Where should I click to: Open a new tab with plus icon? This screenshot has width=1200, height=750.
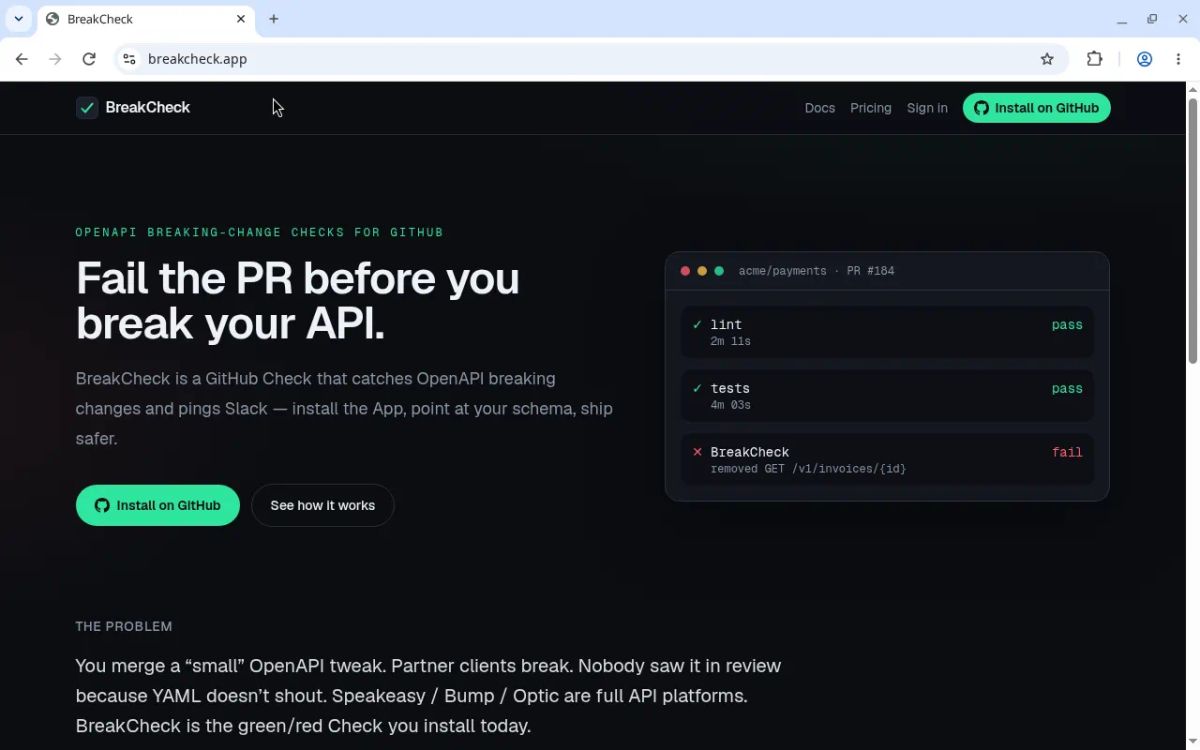pyautogui.click(x=274, y=19)
